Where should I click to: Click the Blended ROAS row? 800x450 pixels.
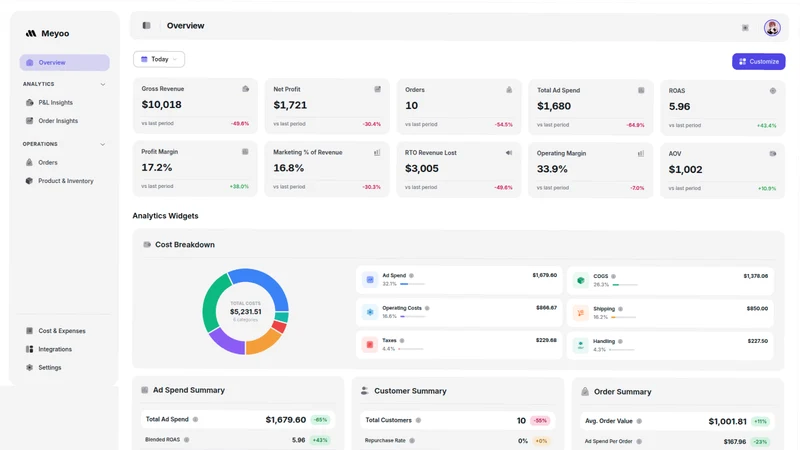237,440
